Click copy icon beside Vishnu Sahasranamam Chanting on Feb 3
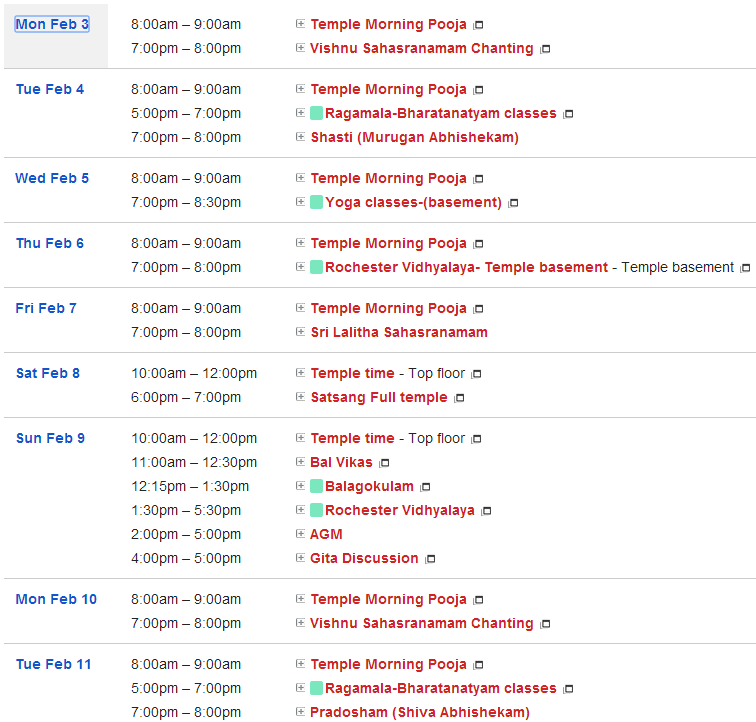The image size is (756, 722). coord(545,49)
